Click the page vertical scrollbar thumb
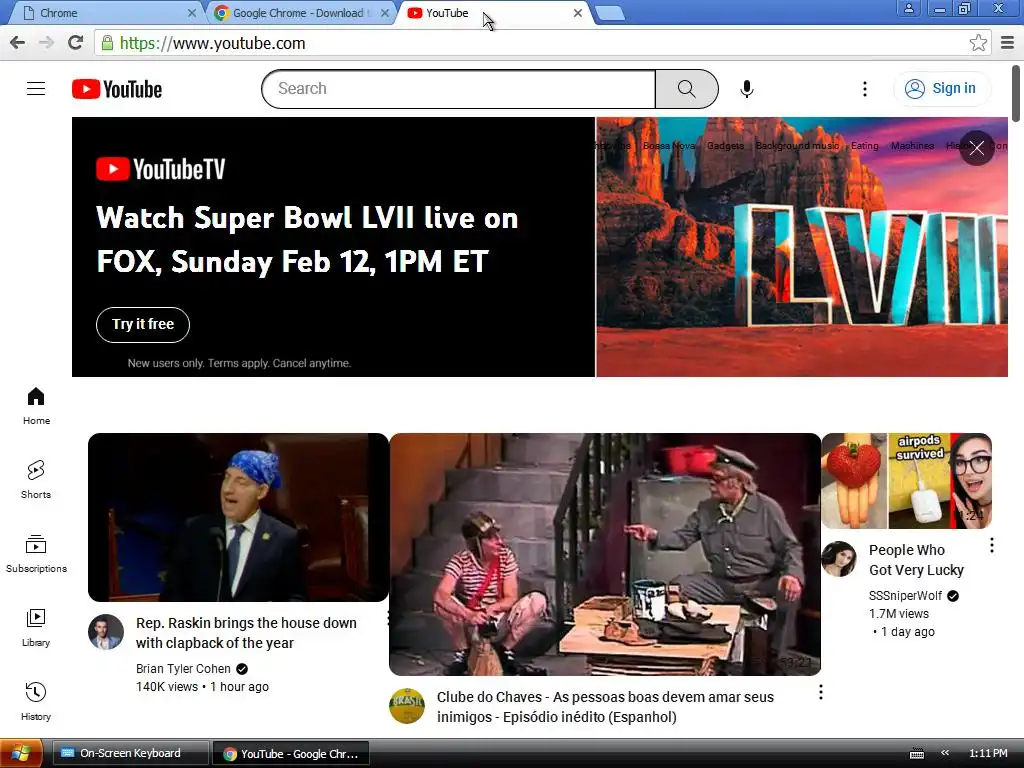 click(x=1016, y=93)
